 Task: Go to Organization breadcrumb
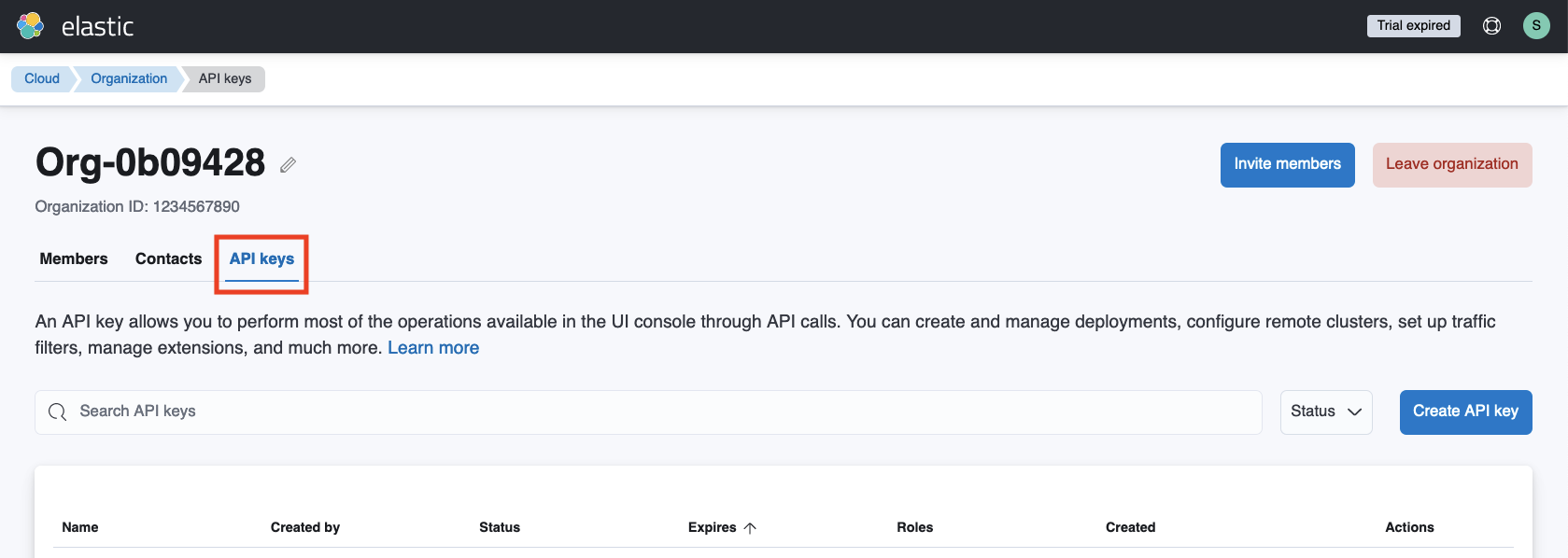[x=129, y=78]
